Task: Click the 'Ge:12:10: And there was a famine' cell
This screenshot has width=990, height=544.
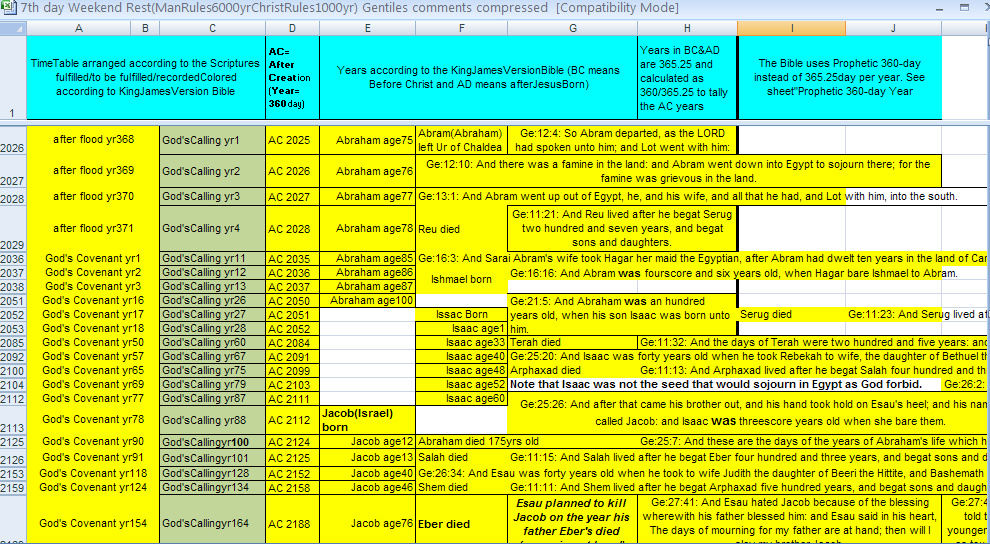Action: (x=678, y=170)
